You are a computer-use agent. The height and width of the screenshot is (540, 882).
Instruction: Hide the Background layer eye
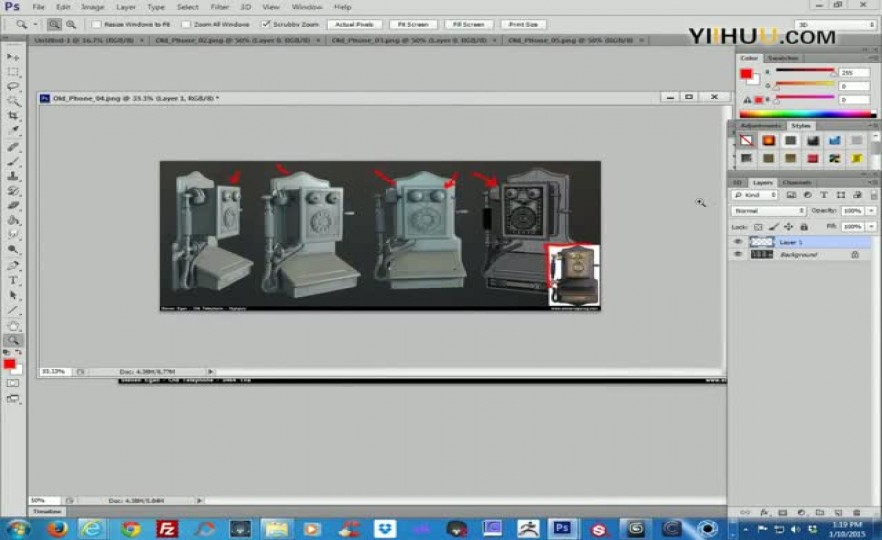click(738, 254)
